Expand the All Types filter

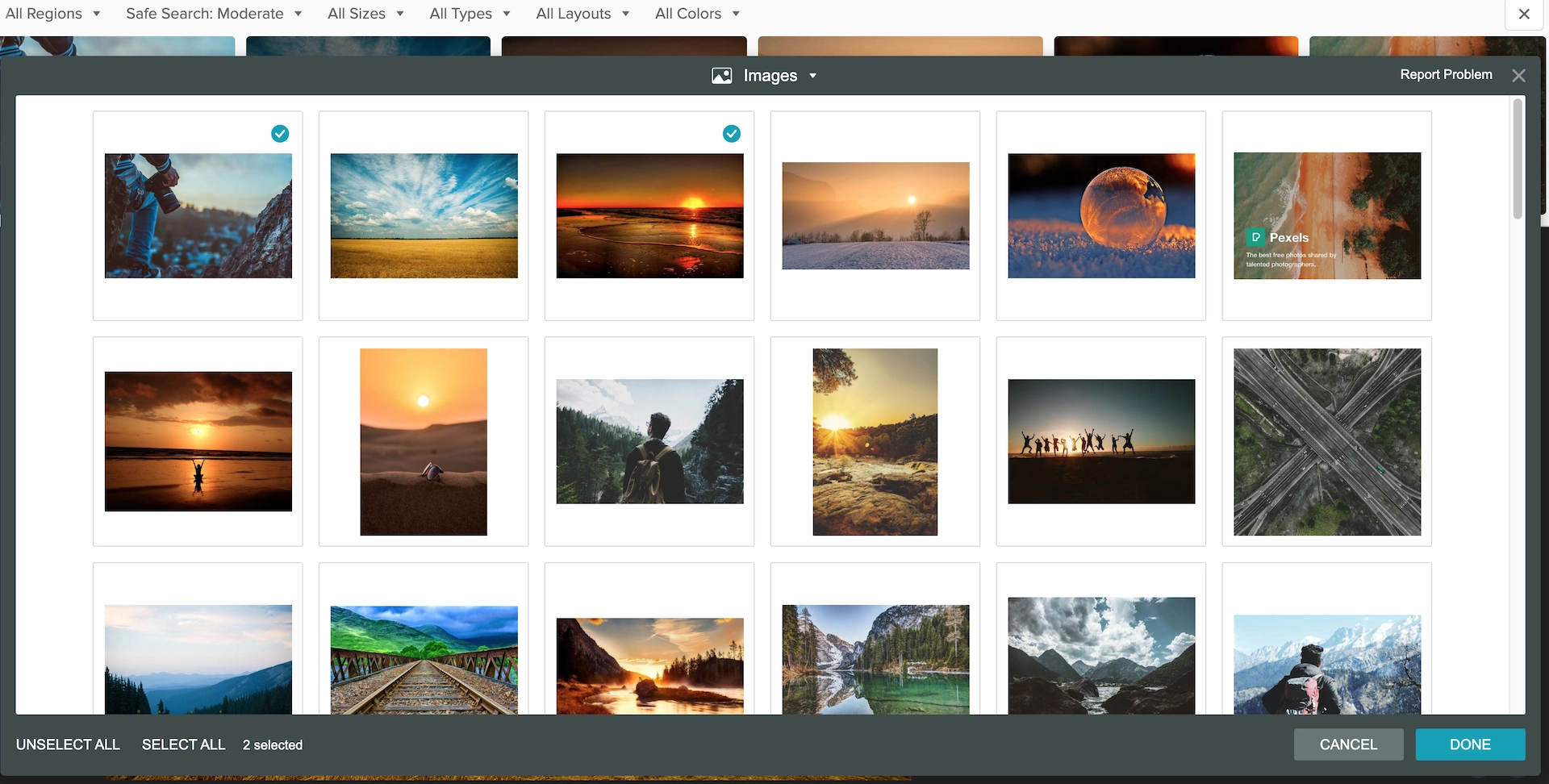[x=470, y=14]
